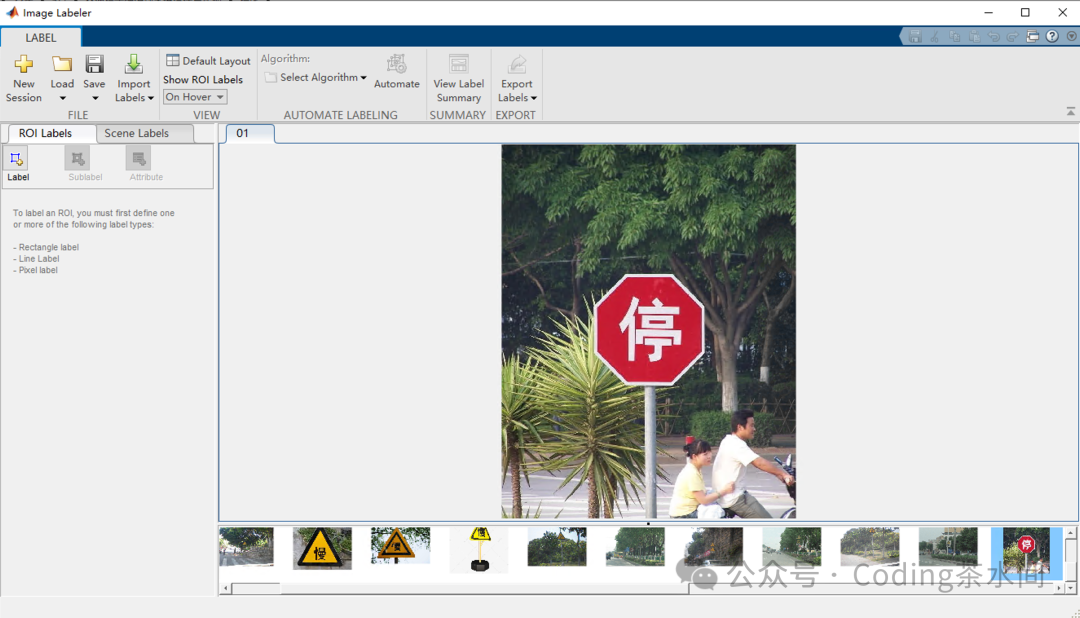Click the undo arrow icon
1080x618 pixels.
pyautogui.click(x=993, y=37)
